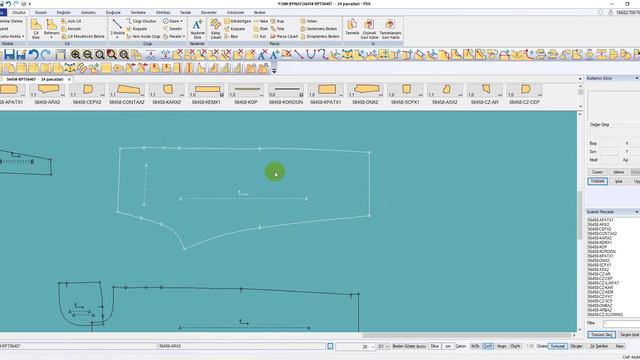This screenshot has height=360, width=640.
Task: Open the Doğrula ribbon tab
Action: pyautogui.click(x=113, y=13)
